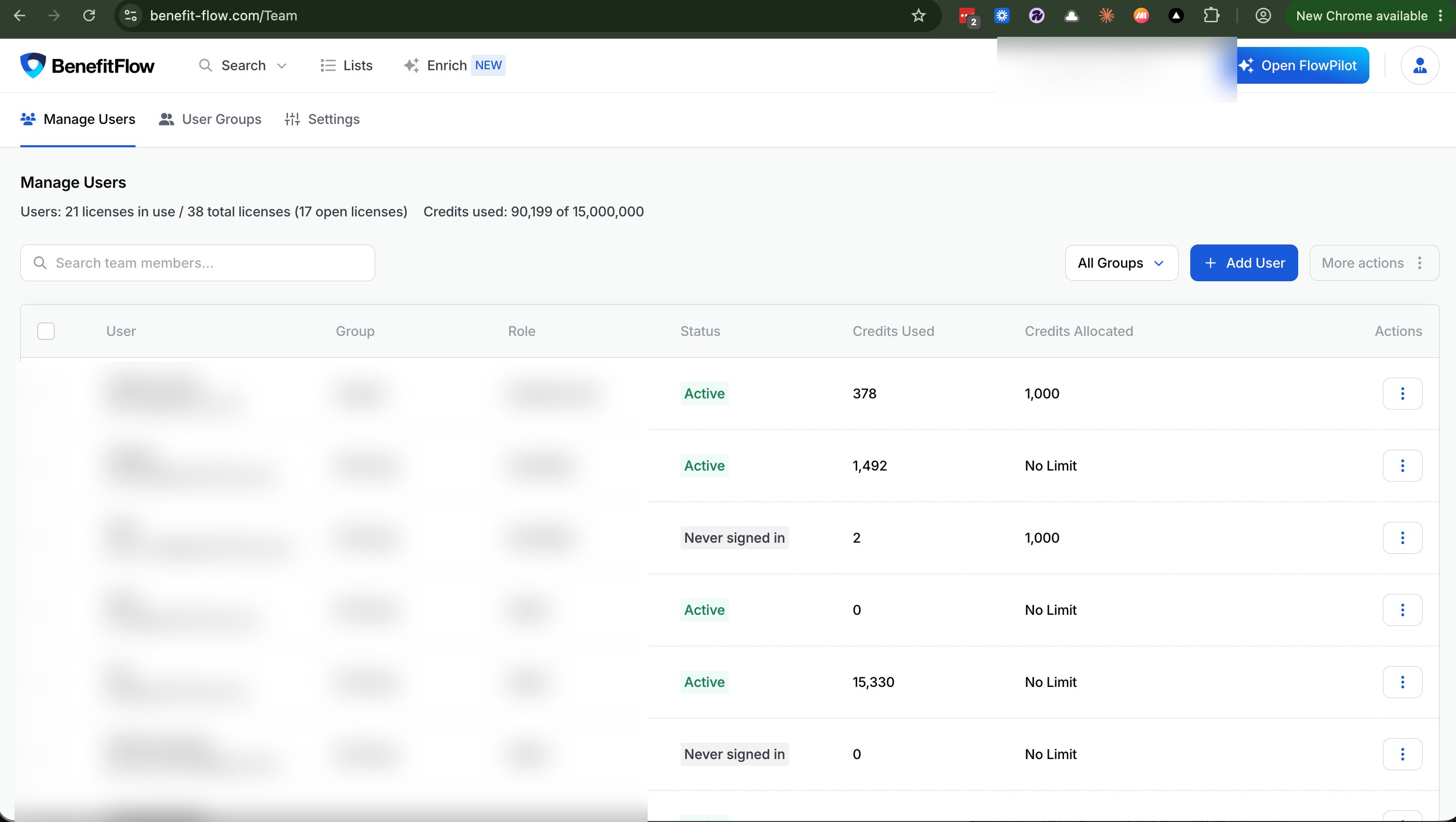
Task: Click the browser address bar URL
Action: tap(223, 16)
